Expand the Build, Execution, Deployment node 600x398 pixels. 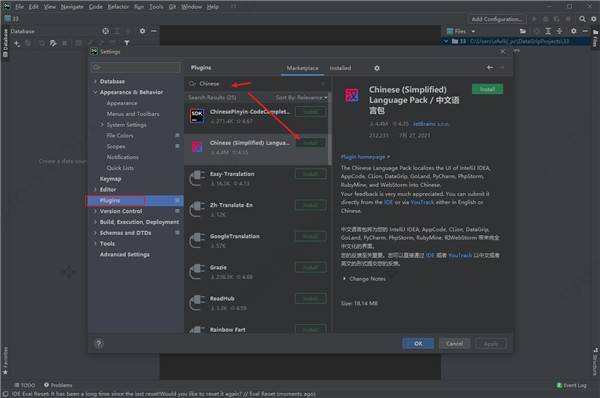tap(95, 222)
